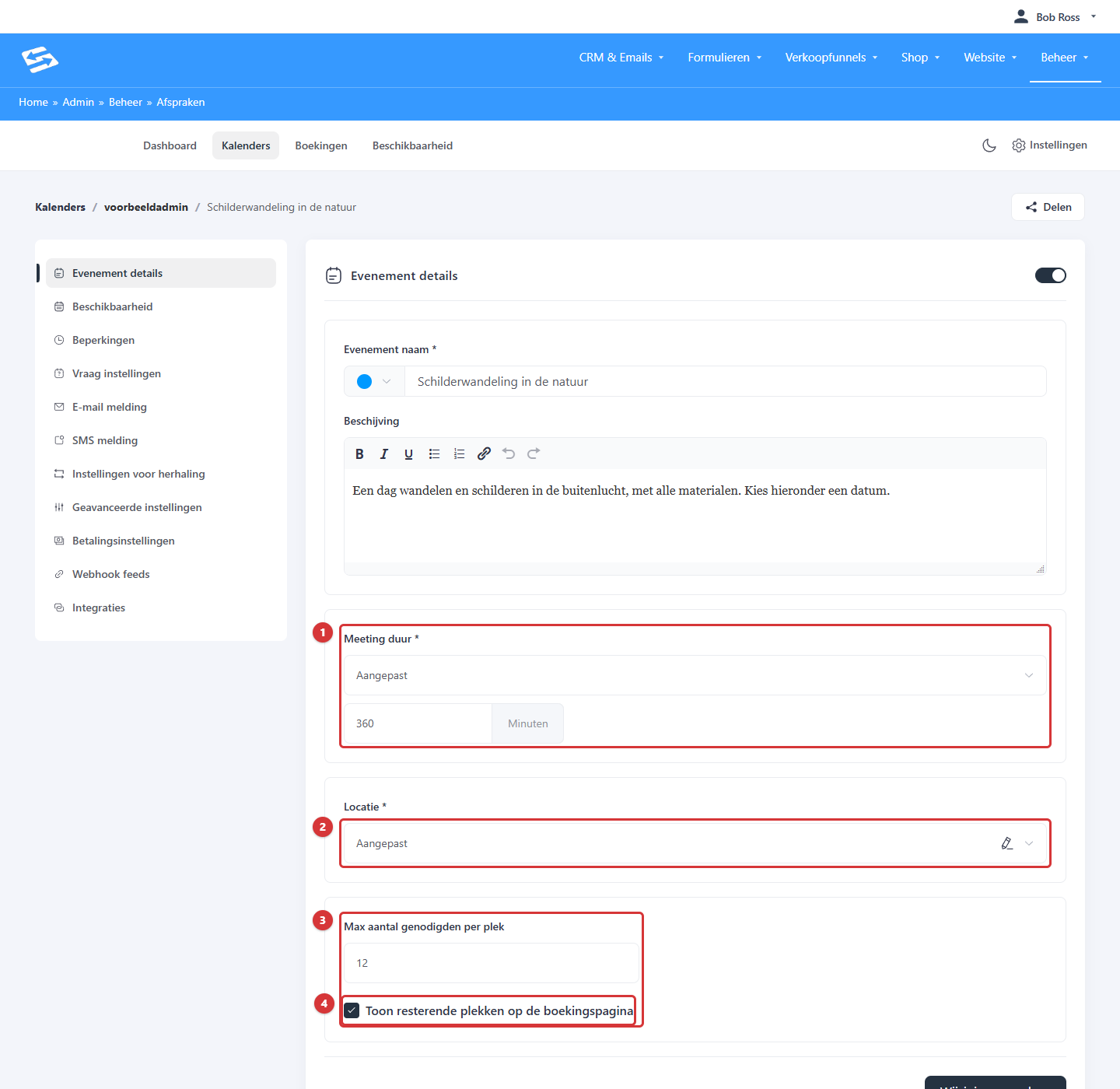
Task: Open Instellingen gear settings
Action: pos(1049,145)
